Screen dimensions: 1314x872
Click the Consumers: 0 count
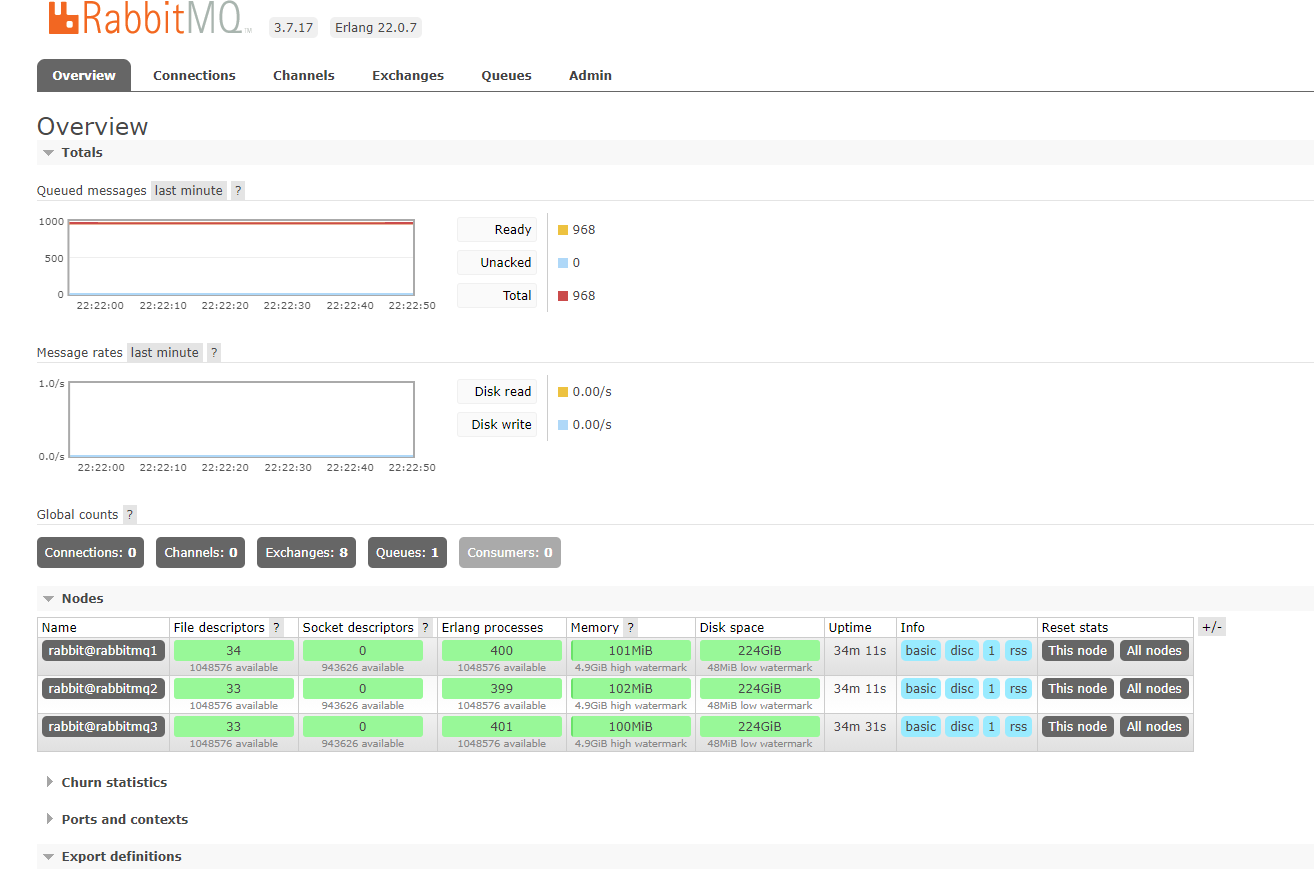[510, 552]
